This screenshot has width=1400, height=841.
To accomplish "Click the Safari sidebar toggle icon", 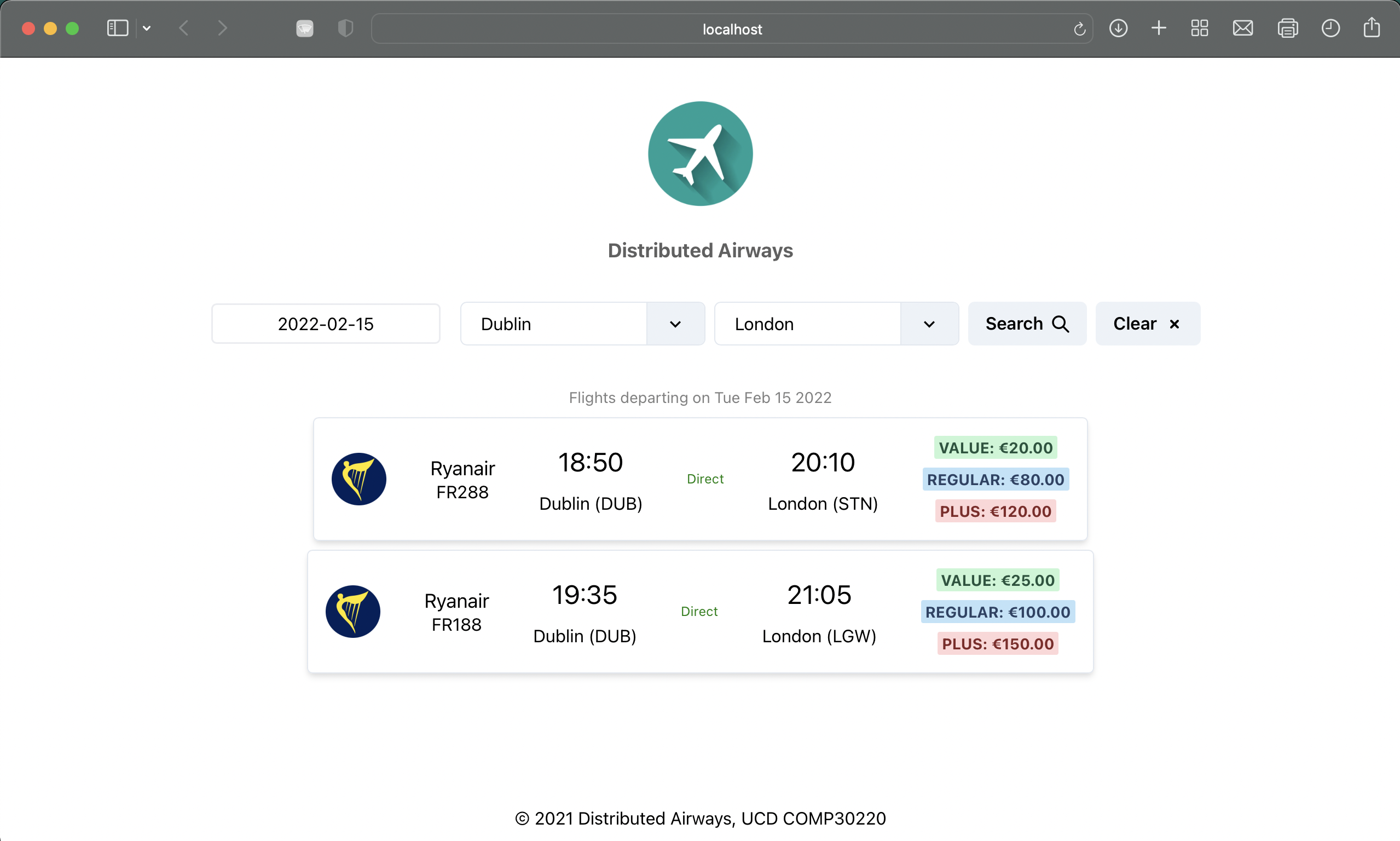I will pos(117,28).
